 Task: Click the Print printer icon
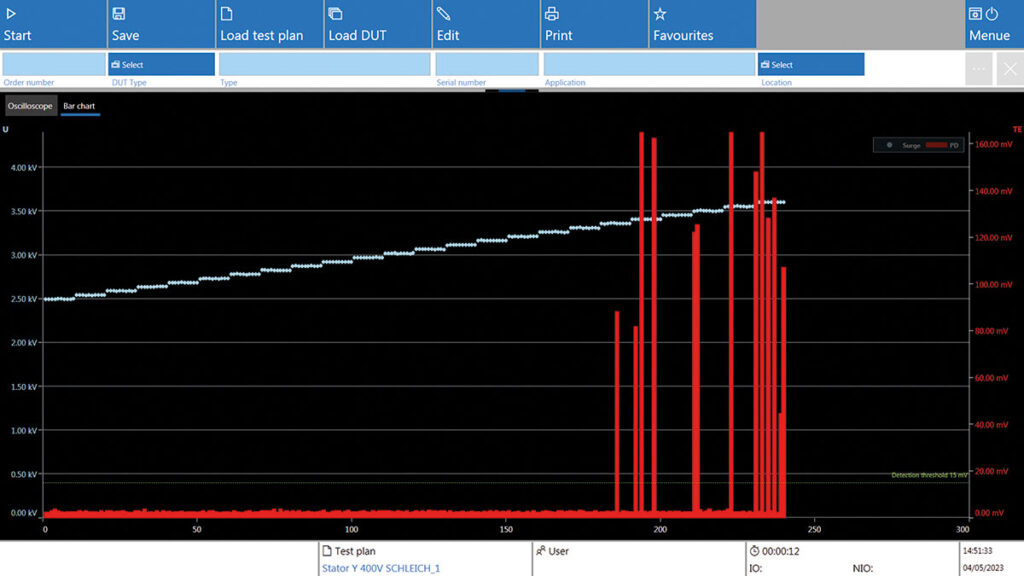point(551,14)
